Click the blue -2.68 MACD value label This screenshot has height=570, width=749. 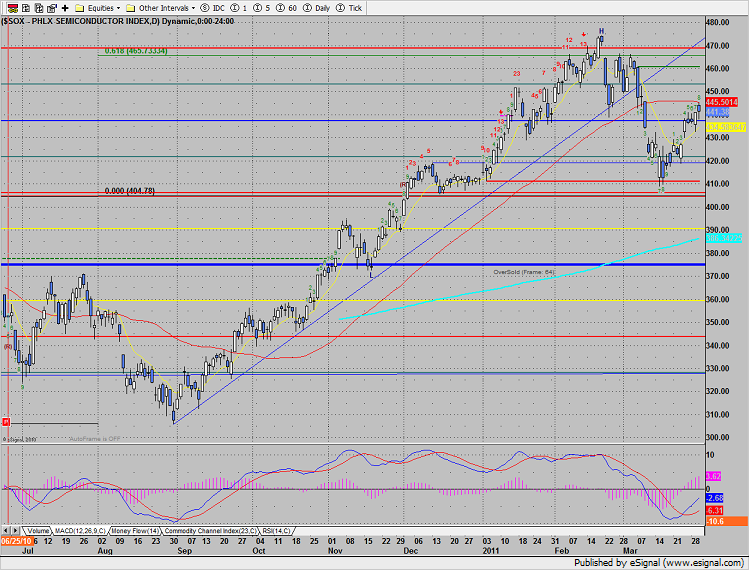coord(715,498)
